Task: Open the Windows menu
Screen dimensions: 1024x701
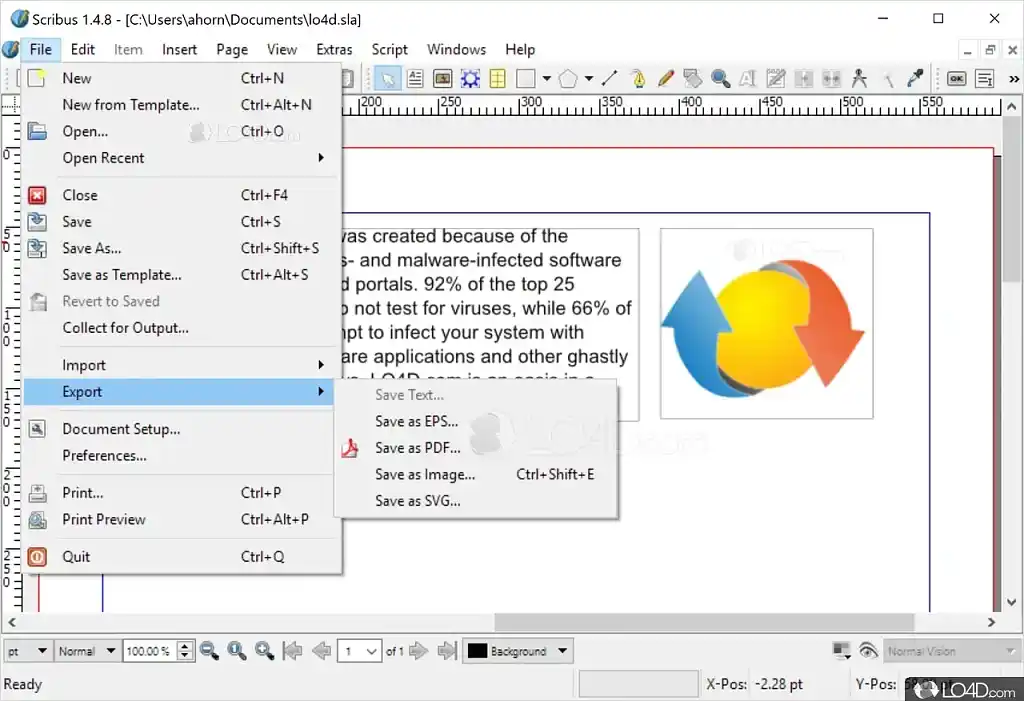Action: 456,50
